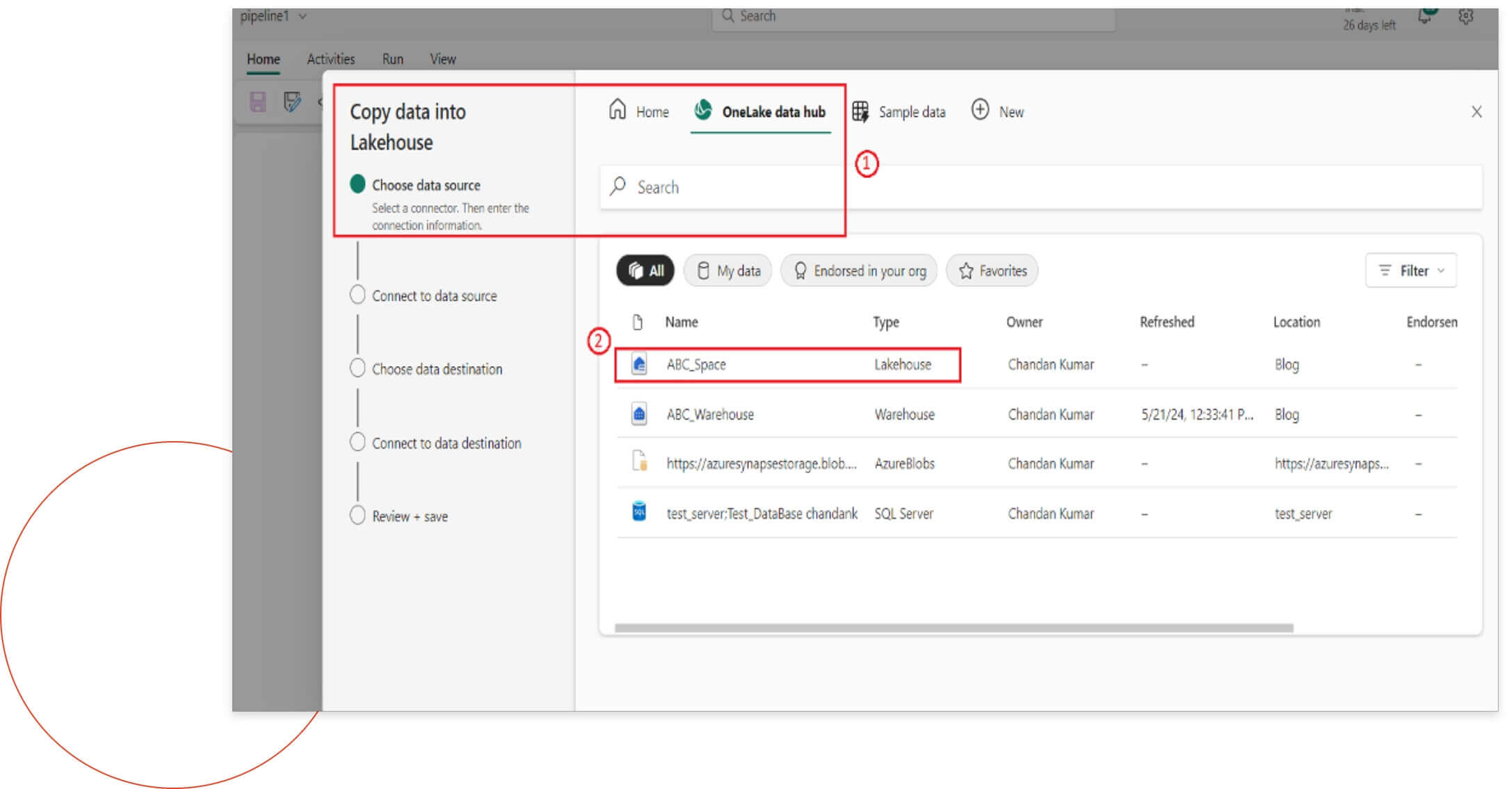This screenshot has width=1512, height=789.
Task: Click the Home house icon in the dialog
Action: click(x=618, y=109)
